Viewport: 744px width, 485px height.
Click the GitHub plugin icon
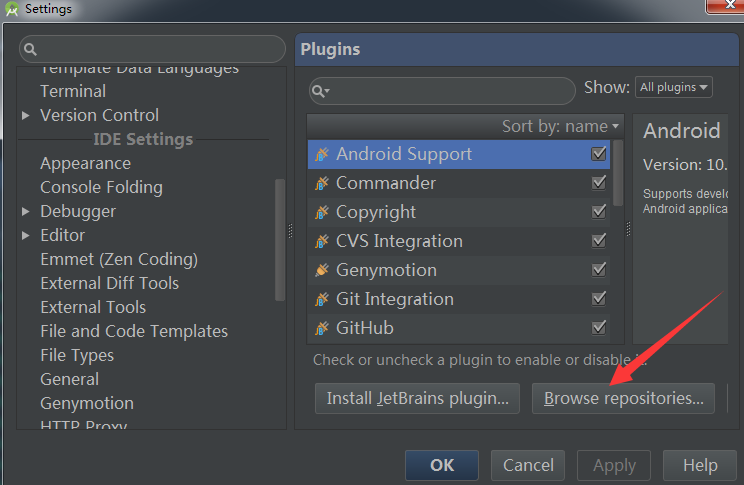[322, 328]
